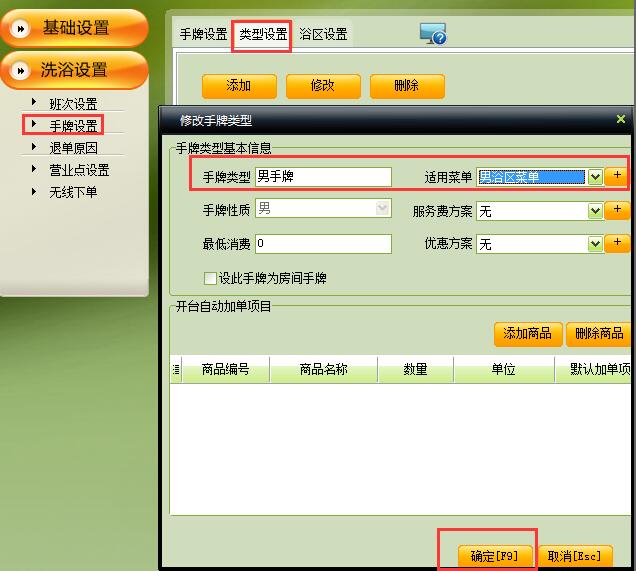636x571 pixels.
Task: Click the arrow icon on 基础设置
Action: (x=19, y=28)
